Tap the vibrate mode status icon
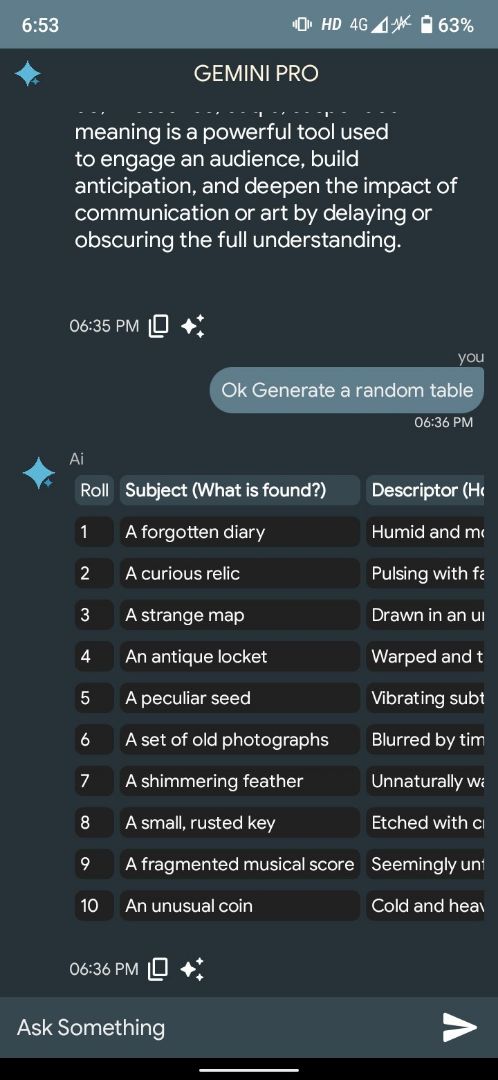The width and height of the screenshot is (498, 1080). click(x=302, y=25)
